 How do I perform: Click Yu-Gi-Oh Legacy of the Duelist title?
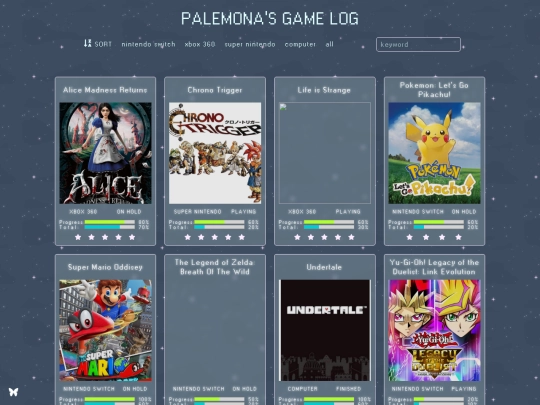pos(434,267)
